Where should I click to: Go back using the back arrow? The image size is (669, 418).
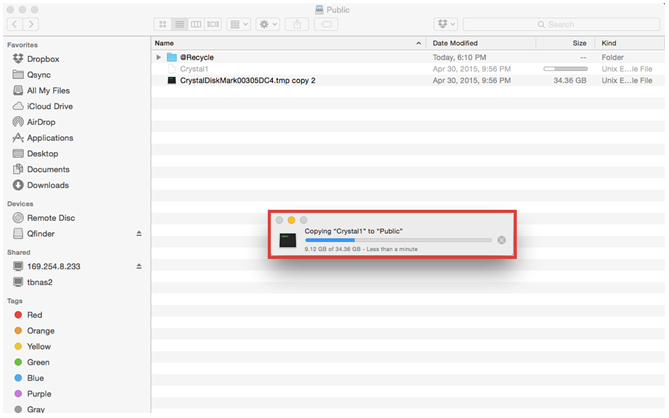pos(15,24)
